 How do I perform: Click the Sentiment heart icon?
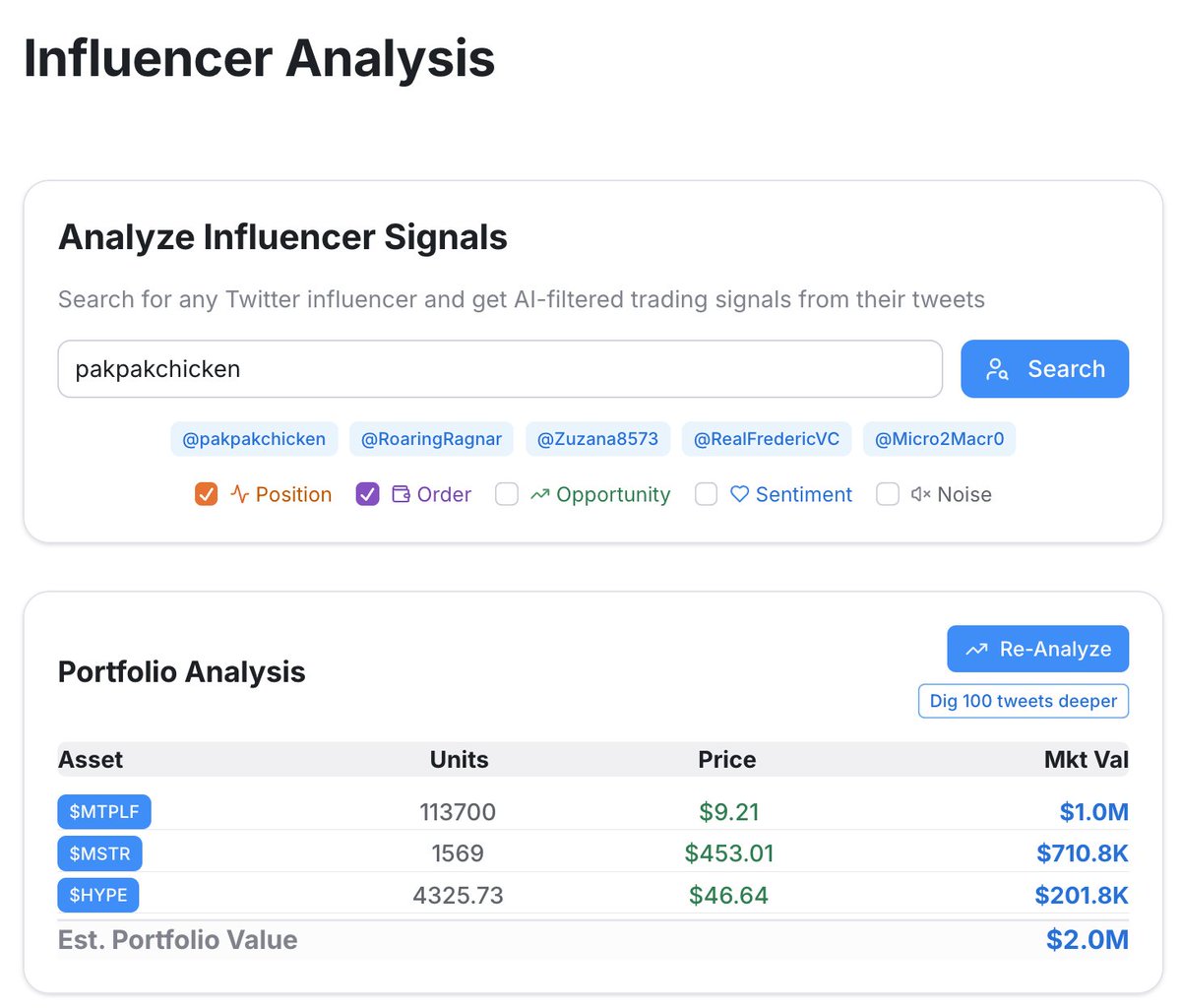click(x=739, y=494)
